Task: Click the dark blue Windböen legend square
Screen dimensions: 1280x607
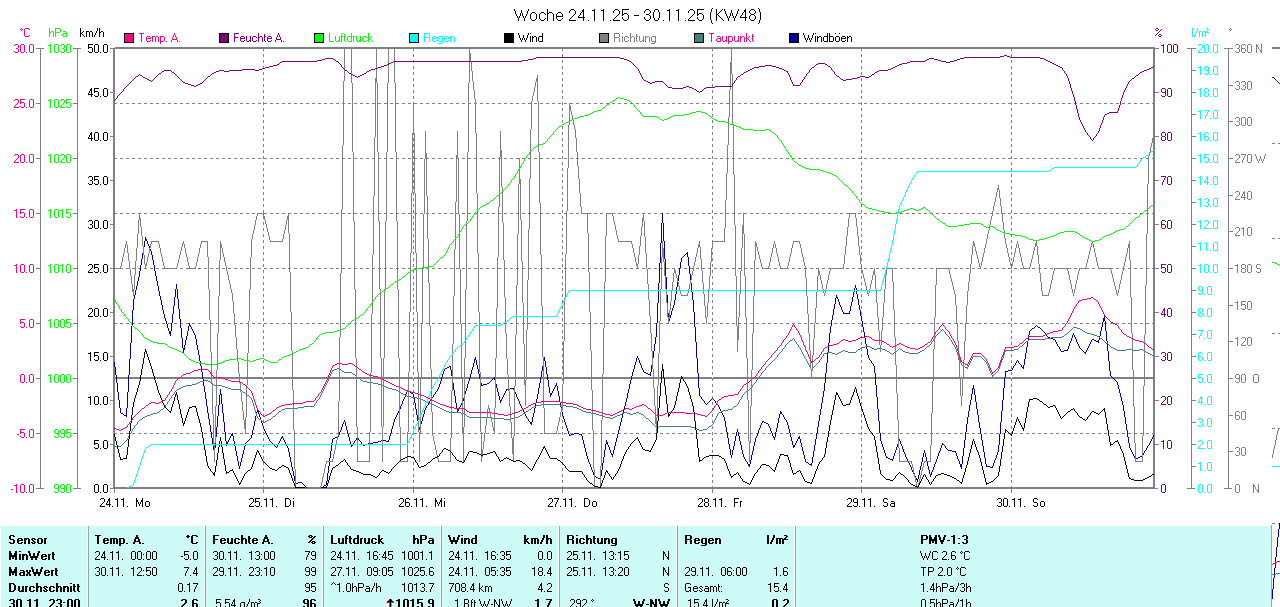Action: tap(794, 38)
